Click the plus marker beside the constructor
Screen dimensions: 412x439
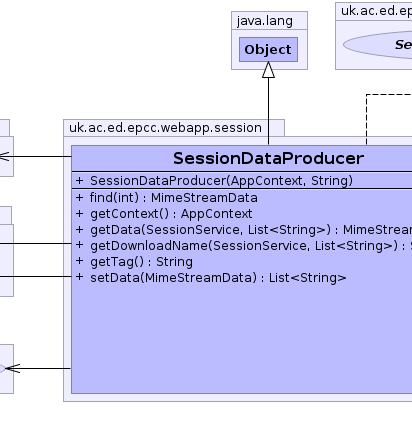(x=79, y=180)
